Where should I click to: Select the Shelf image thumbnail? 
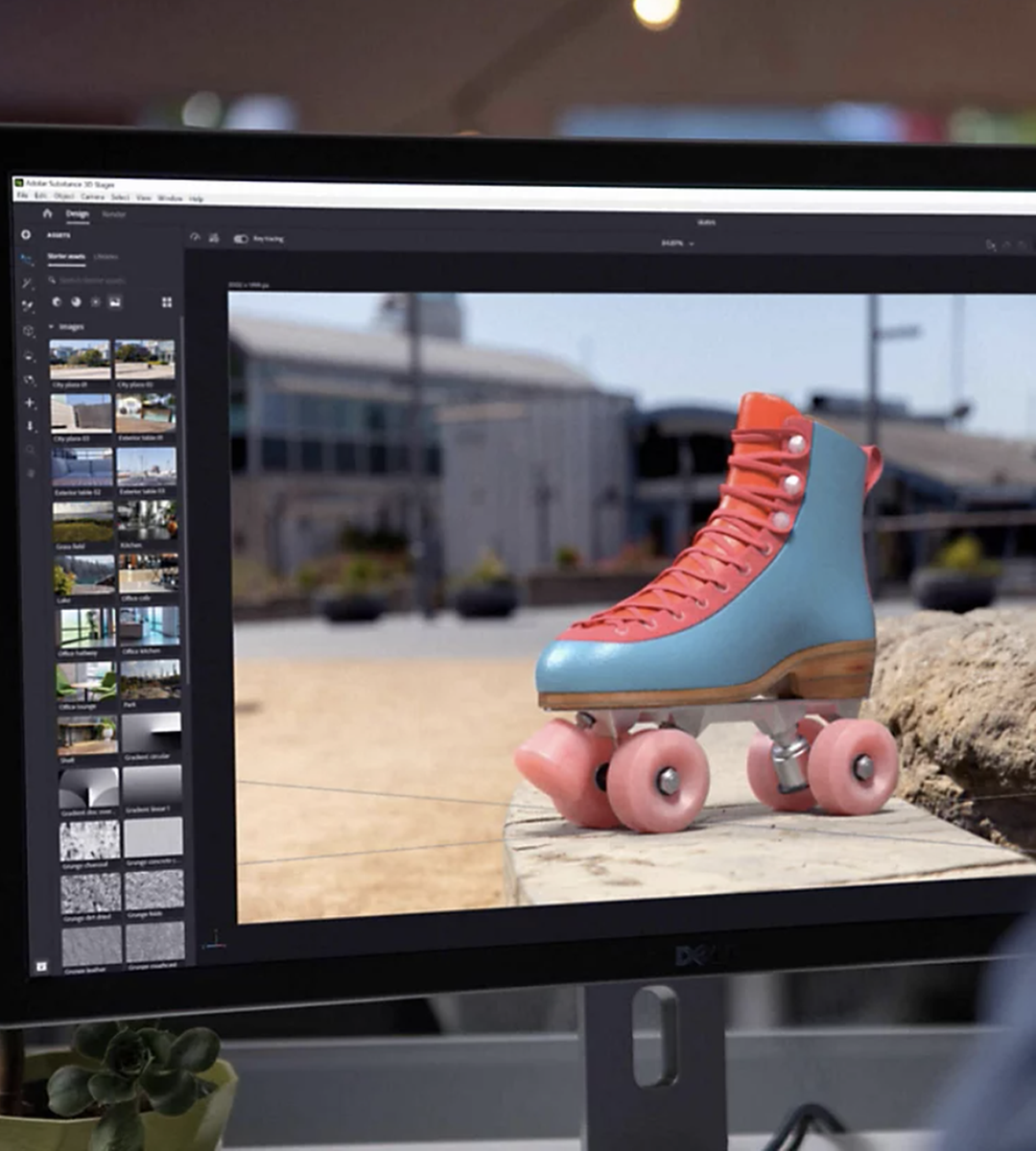[x=87, y=736]
